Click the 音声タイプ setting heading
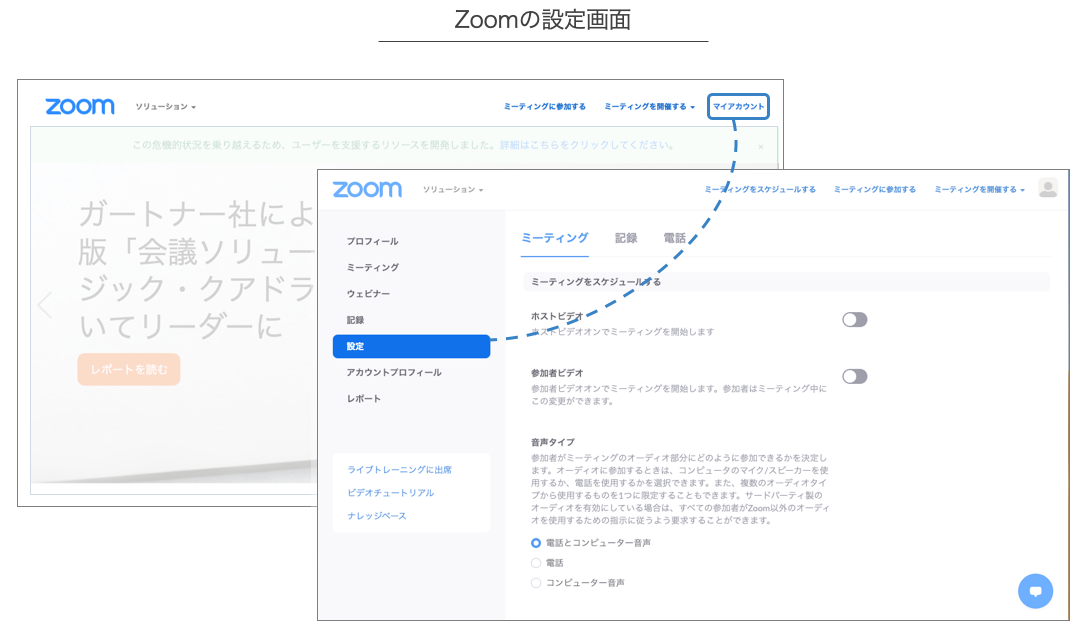The image size is (1074, 621). (553, 442)
